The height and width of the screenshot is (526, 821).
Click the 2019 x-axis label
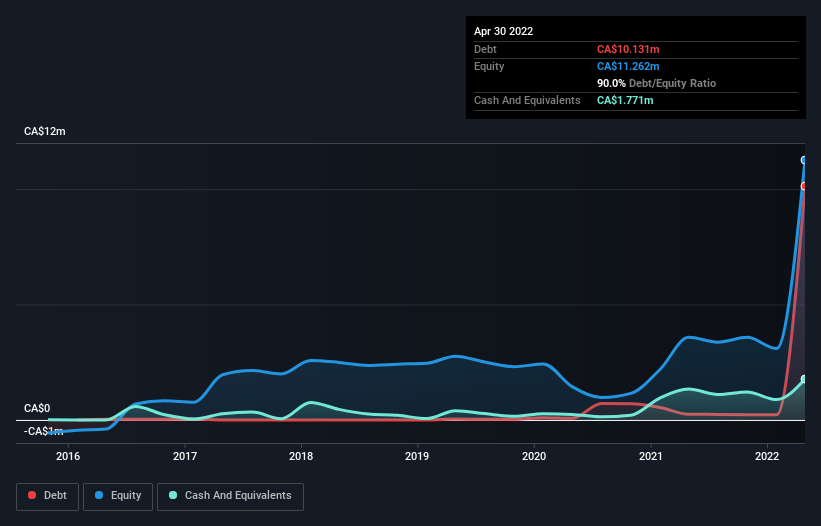click(x=417, y=456)
